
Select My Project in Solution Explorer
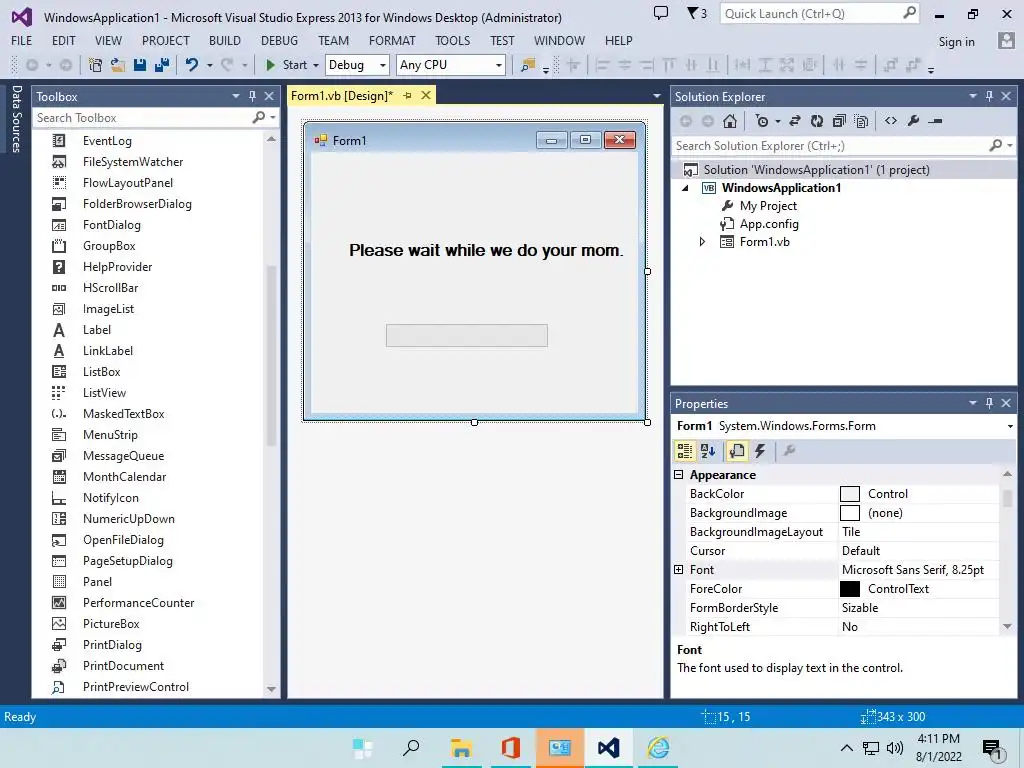pos(768,206)
